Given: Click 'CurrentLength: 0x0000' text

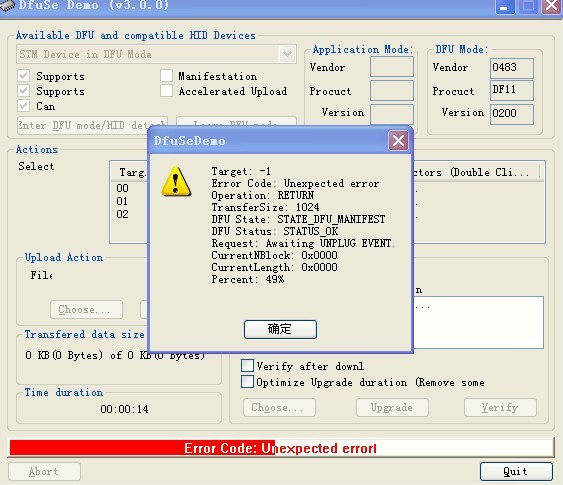Looking at the screenshot, I should tap(274, 267).
